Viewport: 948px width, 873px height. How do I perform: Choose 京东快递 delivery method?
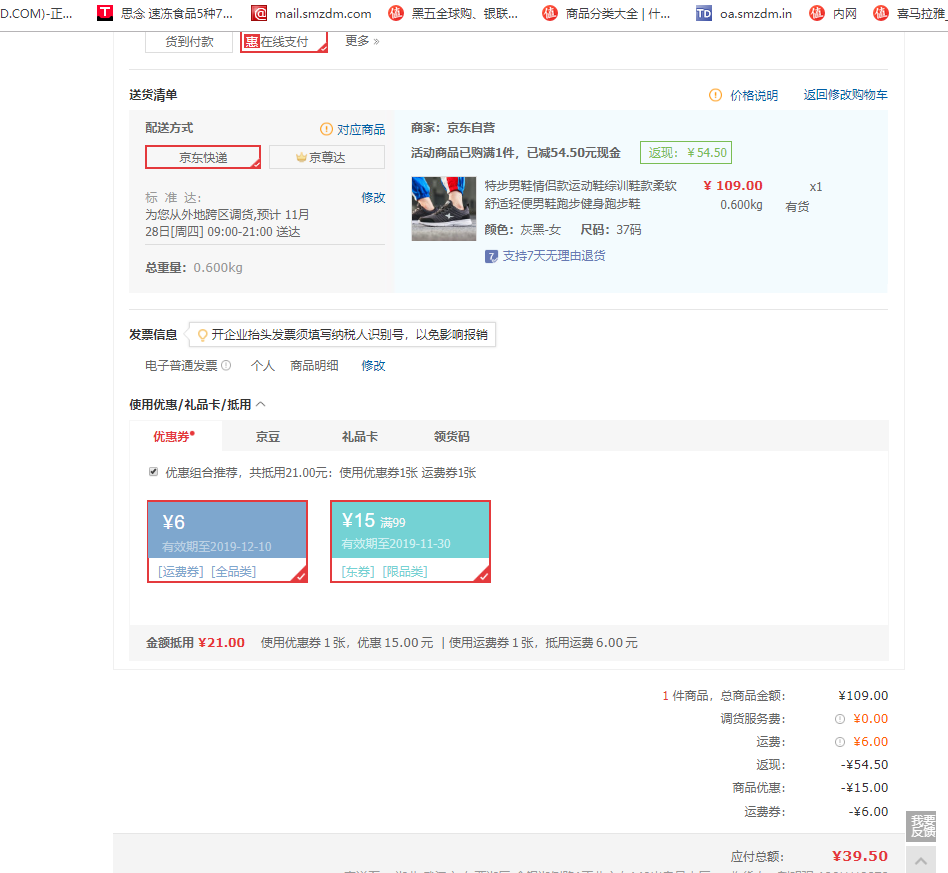click(x=203, y=157)
